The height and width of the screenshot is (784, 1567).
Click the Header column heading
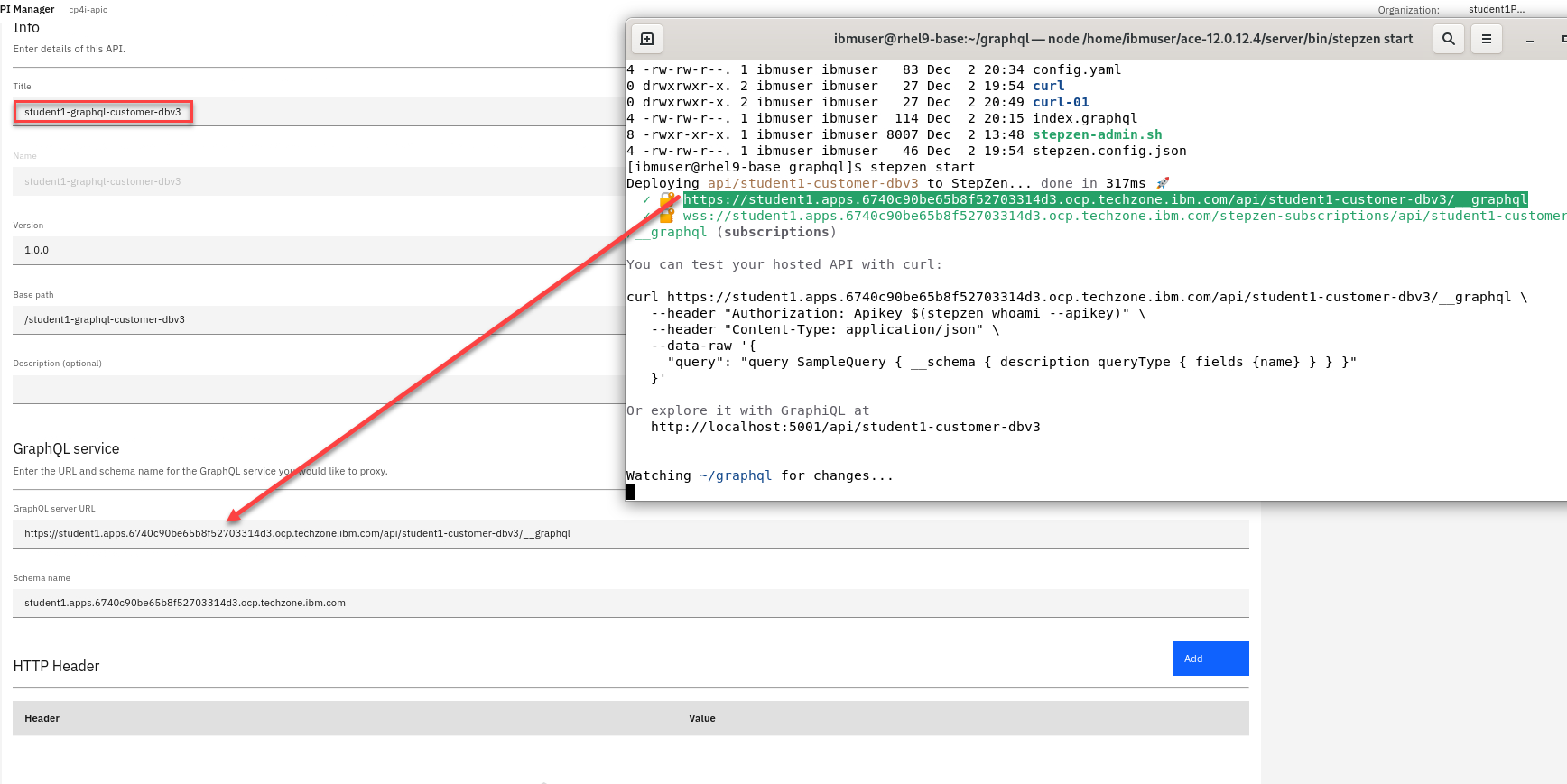(42, 718)
